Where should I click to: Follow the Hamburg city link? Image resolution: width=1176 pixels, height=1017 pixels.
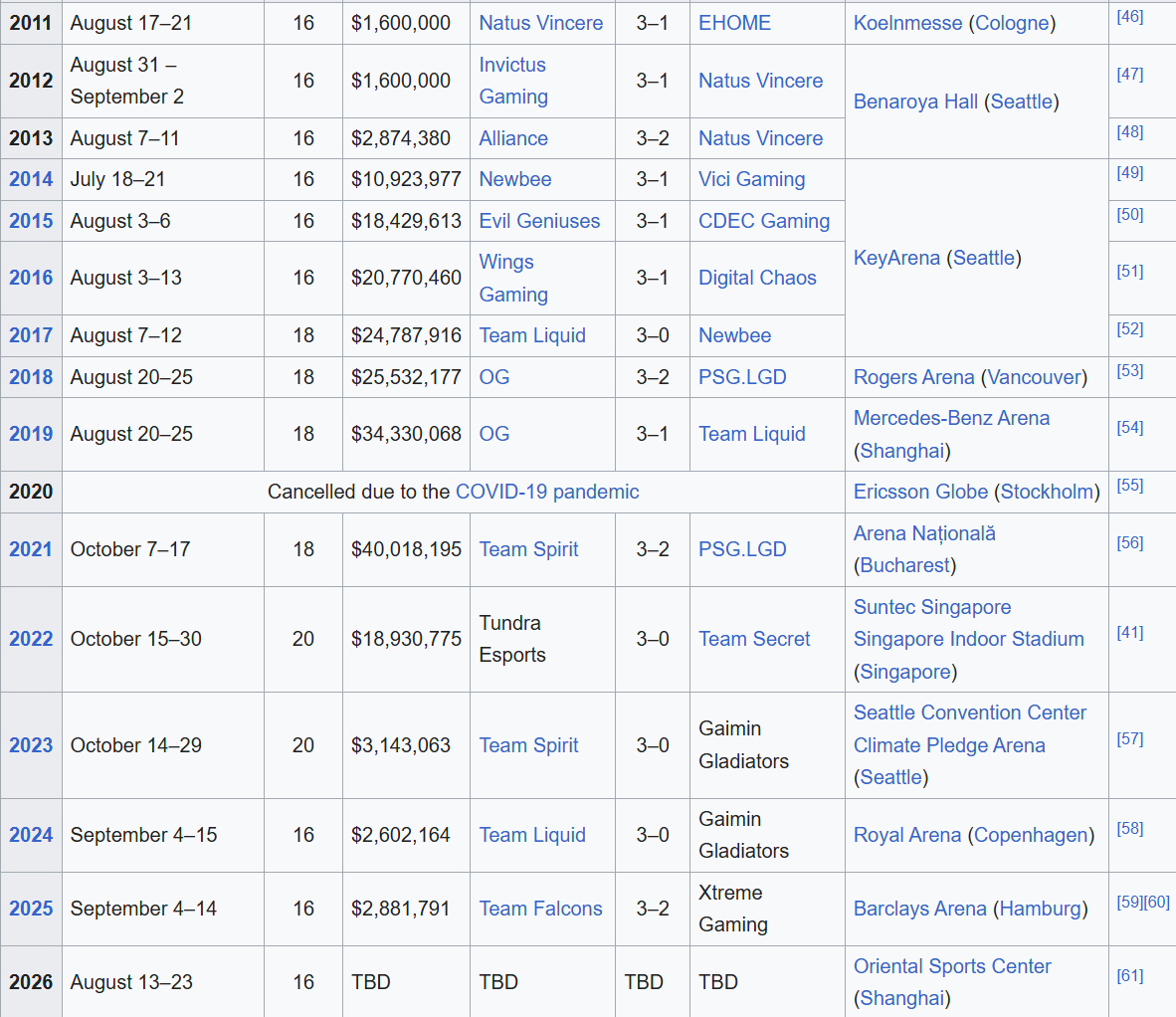(1041, 909)
